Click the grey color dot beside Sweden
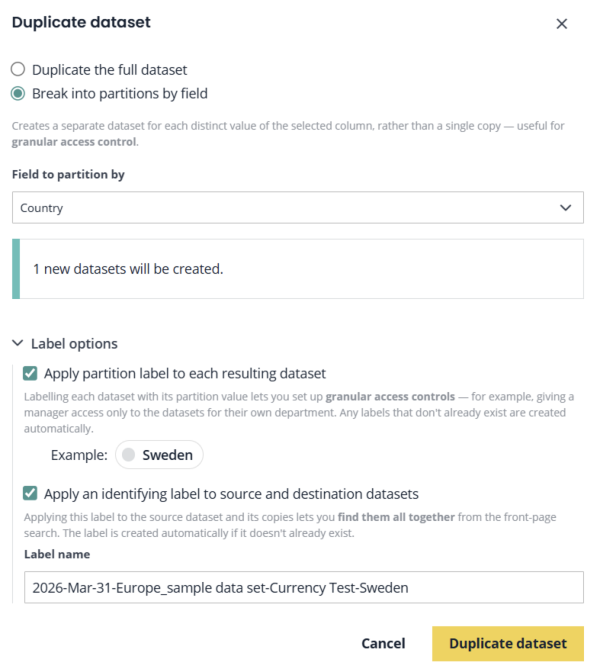This screenshot has width=600, height=672. click(x=128, y=455)
